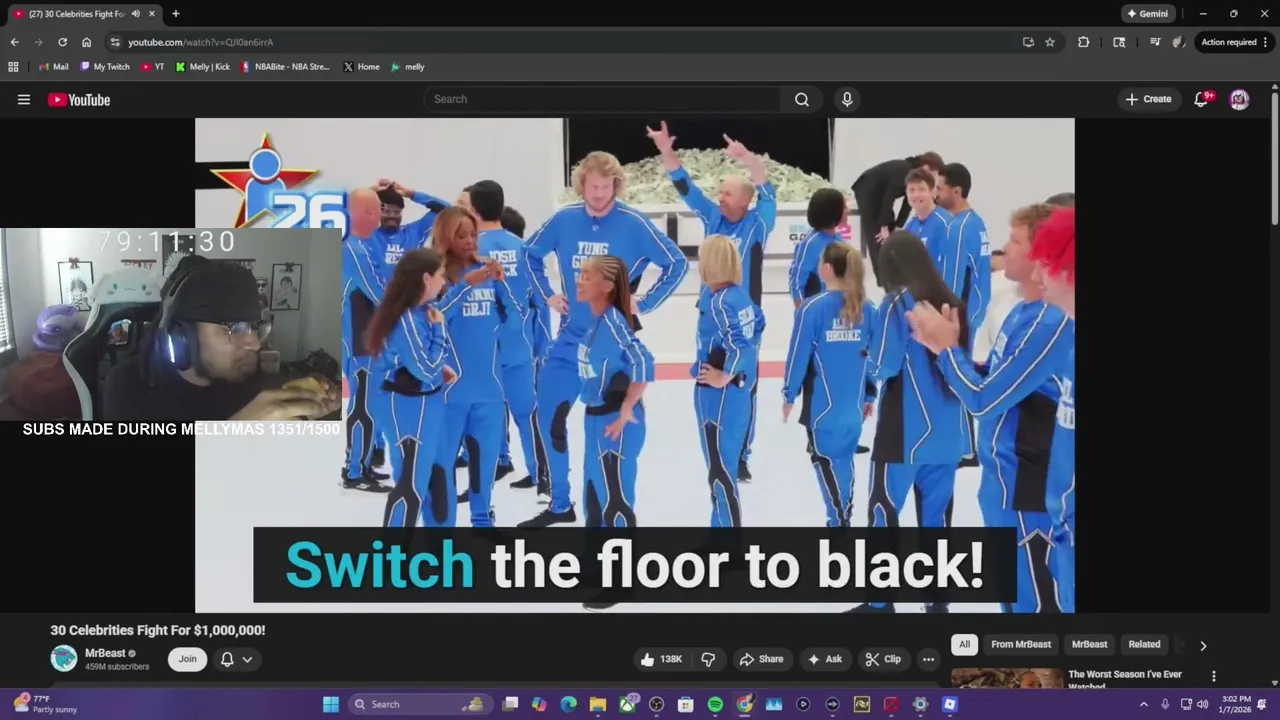
Task: Open the Mail bookmark
Action: pos(53,67)
